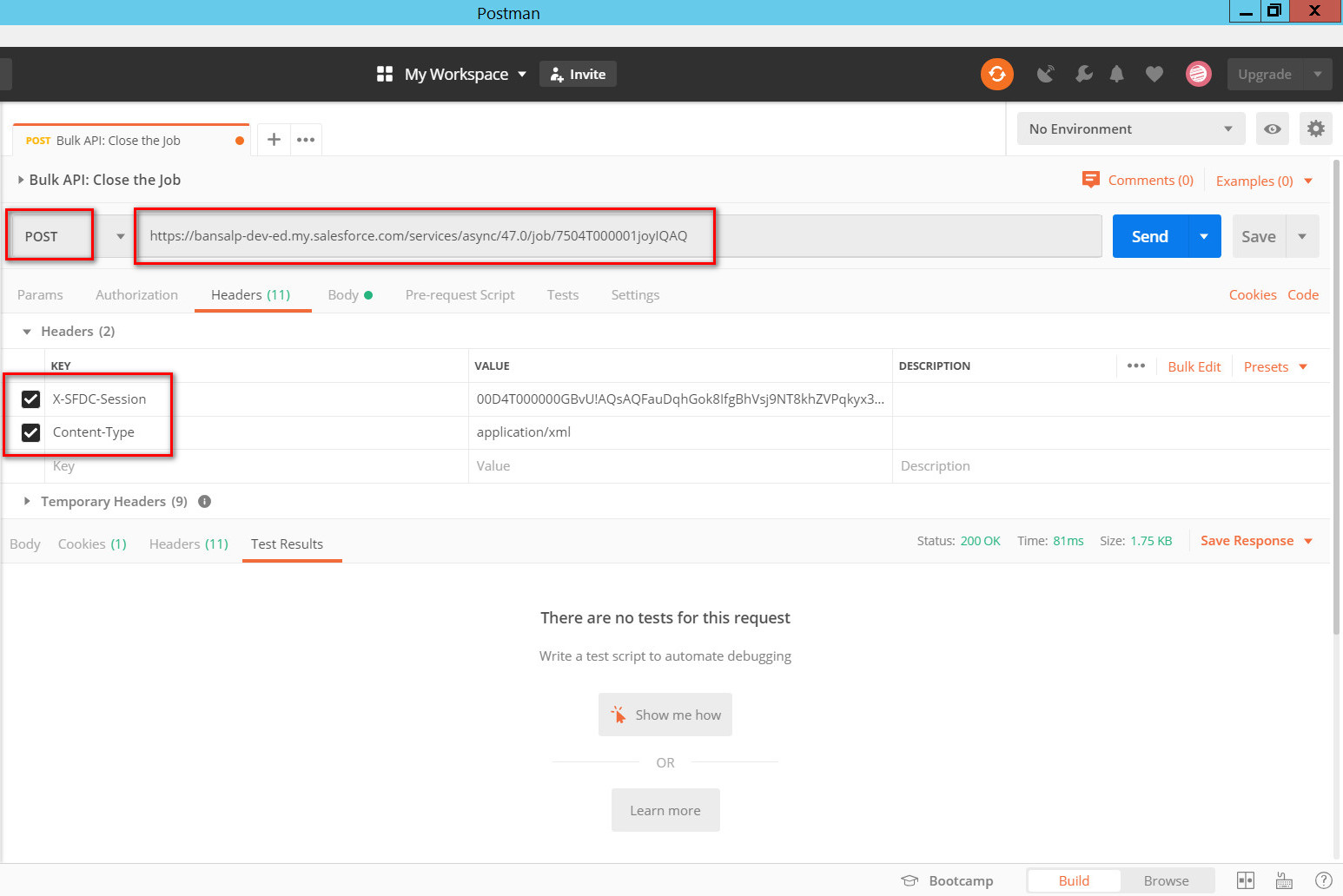
Task: Open the user avatar menu
Action: pos(1199,74)
